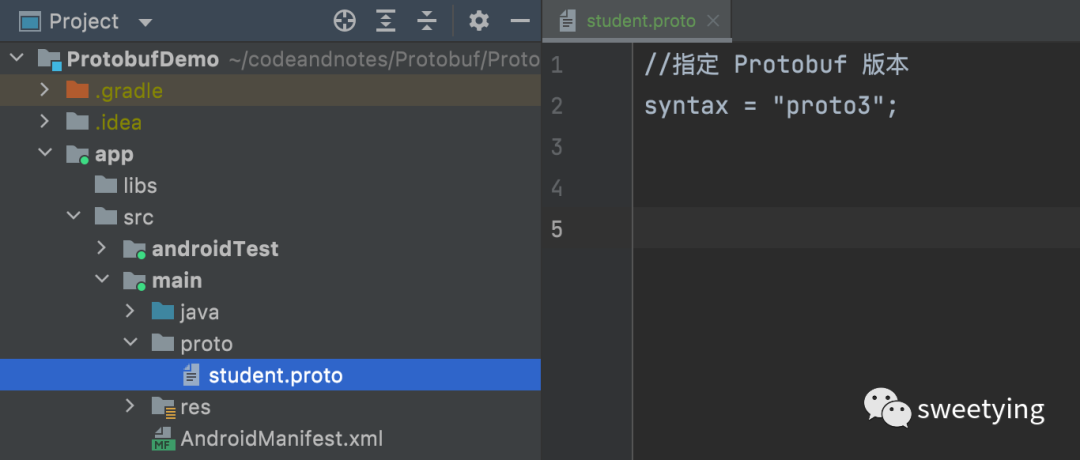Close the student.proto tab
Screen dimensions: 1080x460
[713, 21]
